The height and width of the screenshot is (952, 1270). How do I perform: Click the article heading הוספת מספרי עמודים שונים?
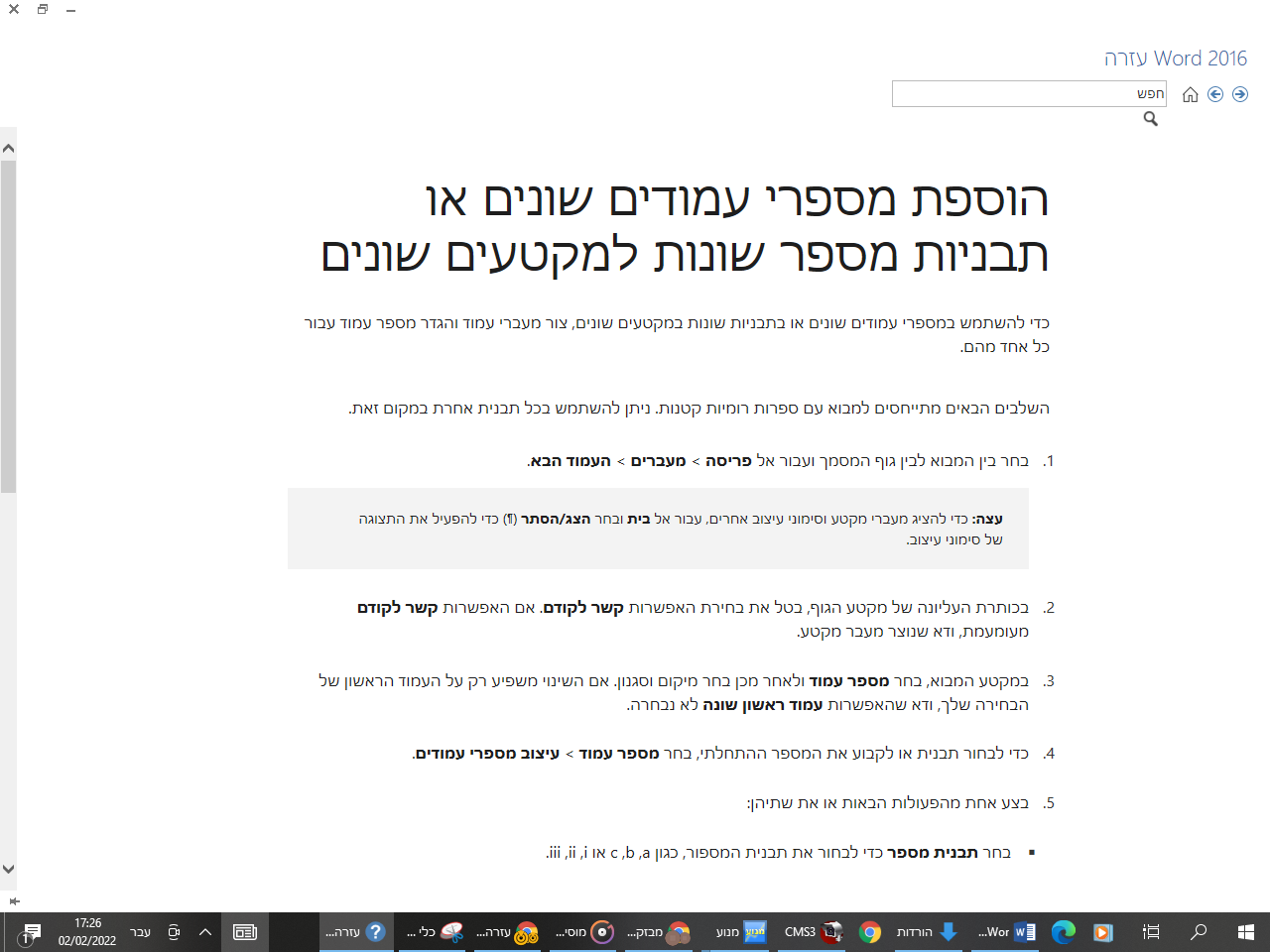[685, 227]
